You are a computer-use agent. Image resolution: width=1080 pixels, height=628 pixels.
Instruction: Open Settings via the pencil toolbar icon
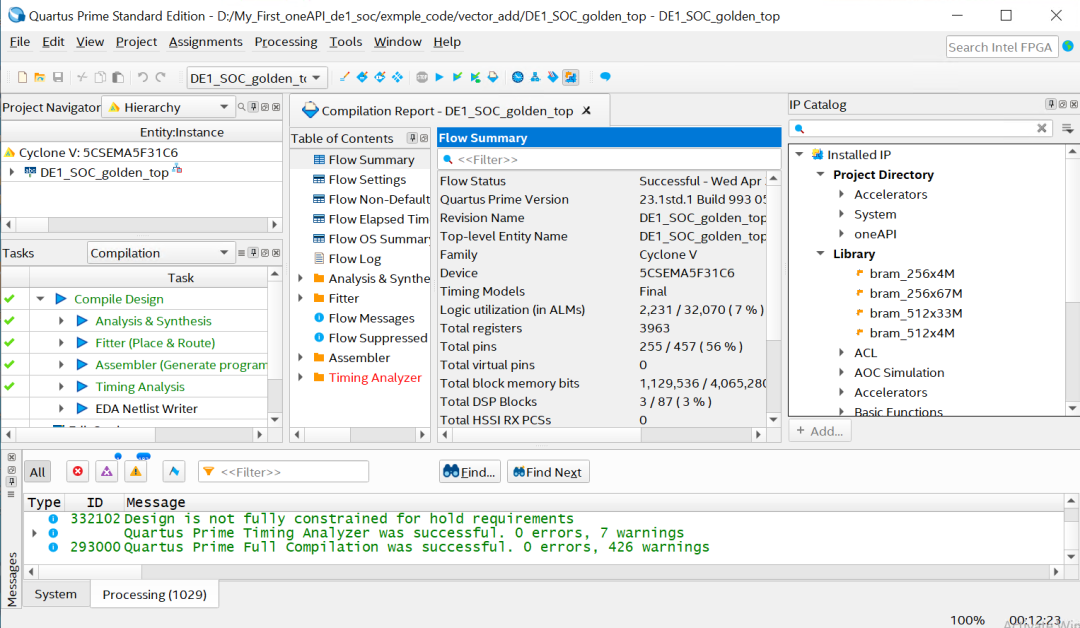(344, 77)
